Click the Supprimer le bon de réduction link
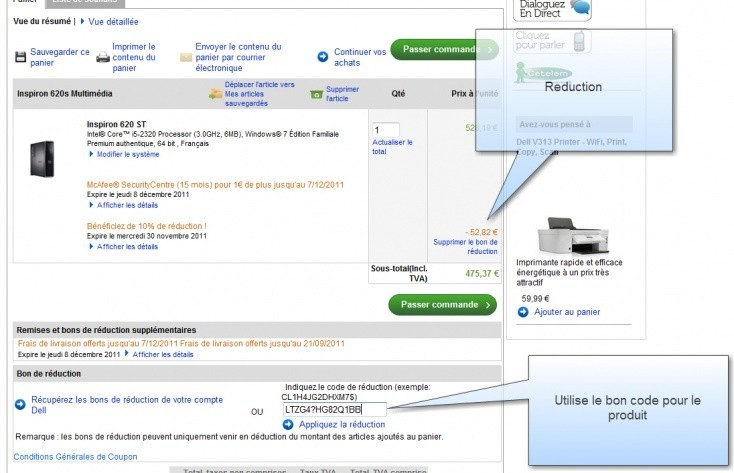This screenshot has height=473, width=734. coord(465,246)
